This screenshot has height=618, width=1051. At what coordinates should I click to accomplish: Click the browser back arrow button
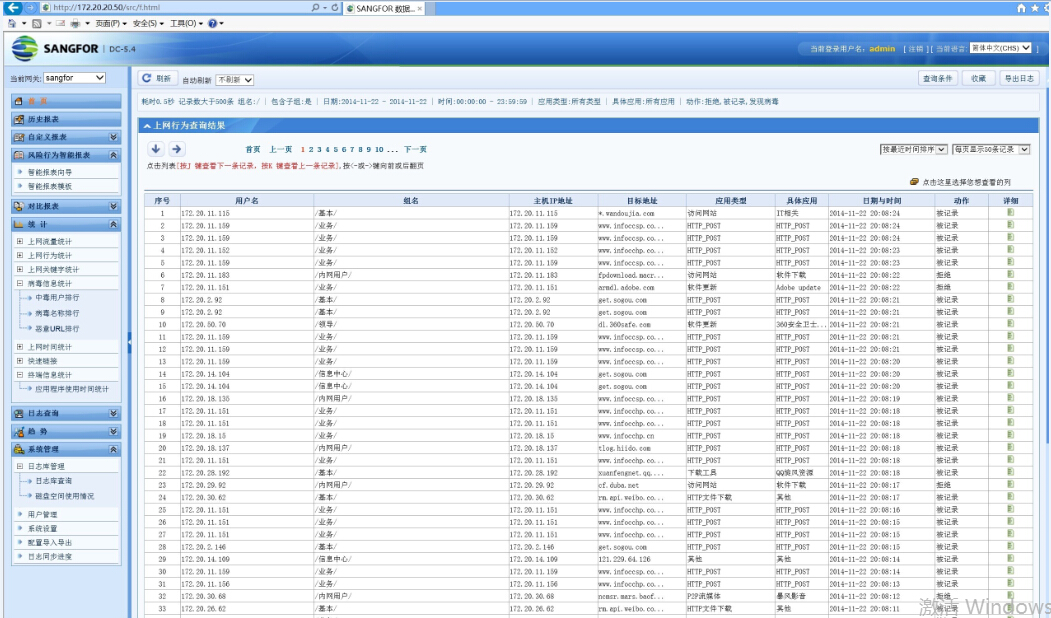pyautogui.click(x=13, y=7)
